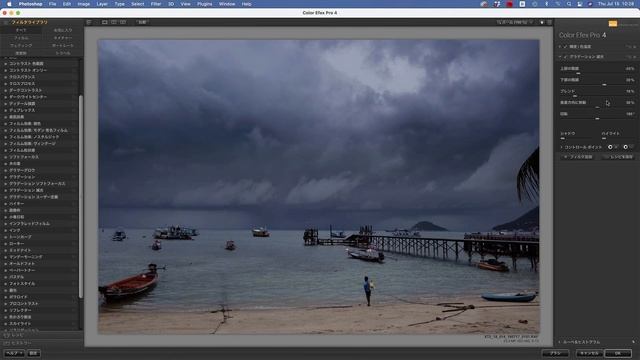Expand the ヒストリー section
The height and width of the screenshot is (360, 640).
pyautogui.click(x=18, y=343)
